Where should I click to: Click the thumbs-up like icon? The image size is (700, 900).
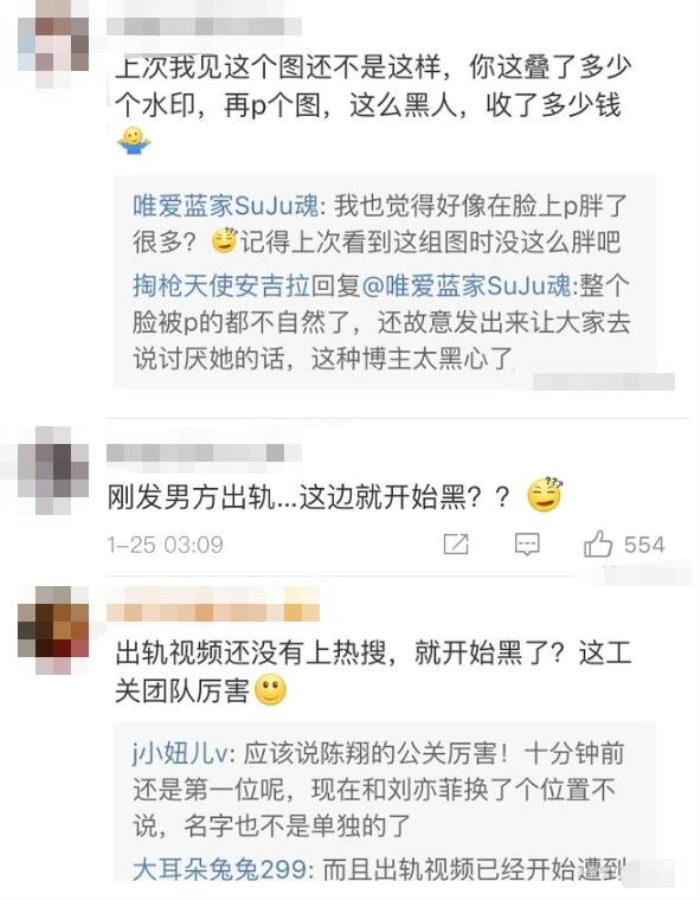[x=597, y=544]
